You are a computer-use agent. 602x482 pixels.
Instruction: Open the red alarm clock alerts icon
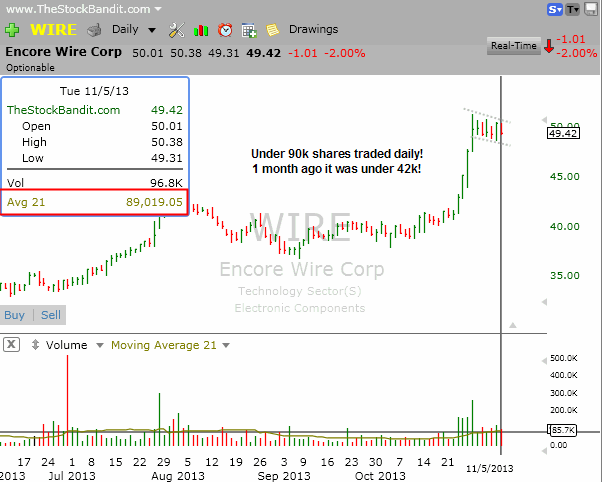[x=225, y=30]
